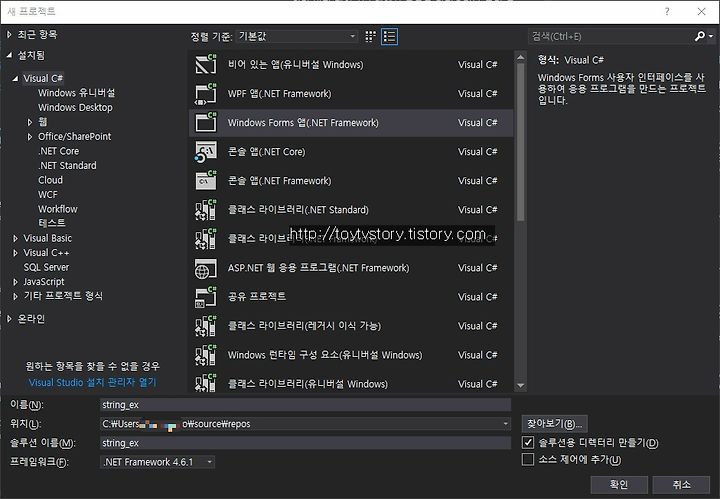The image size is (720, 499).
Task: Click the project name field
Action: (x=305, y=404)
